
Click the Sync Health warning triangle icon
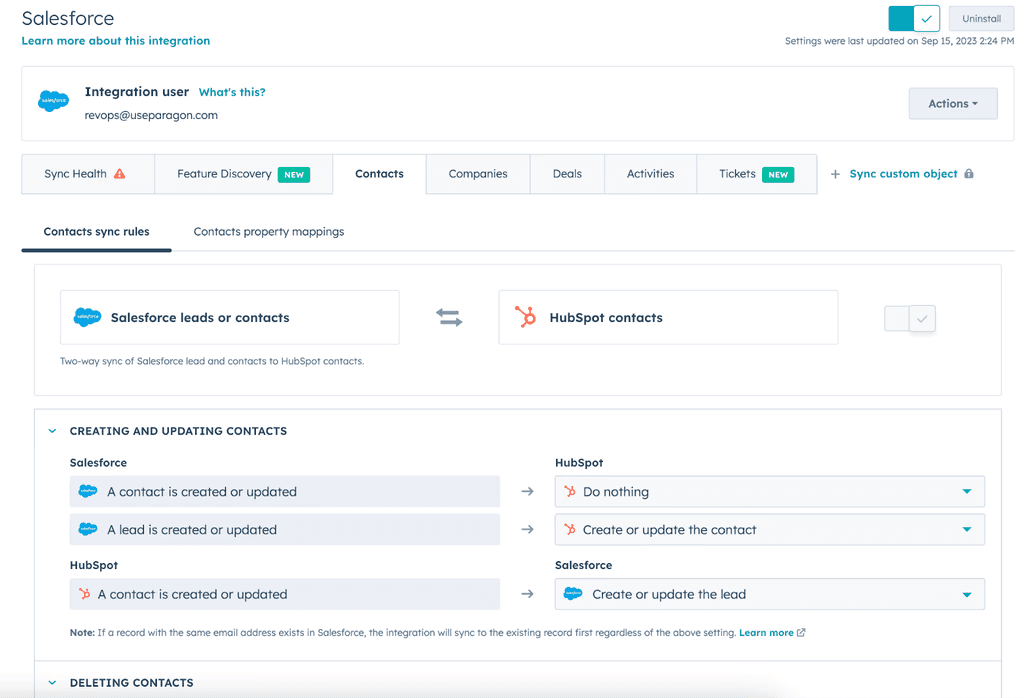coord(120,174)
